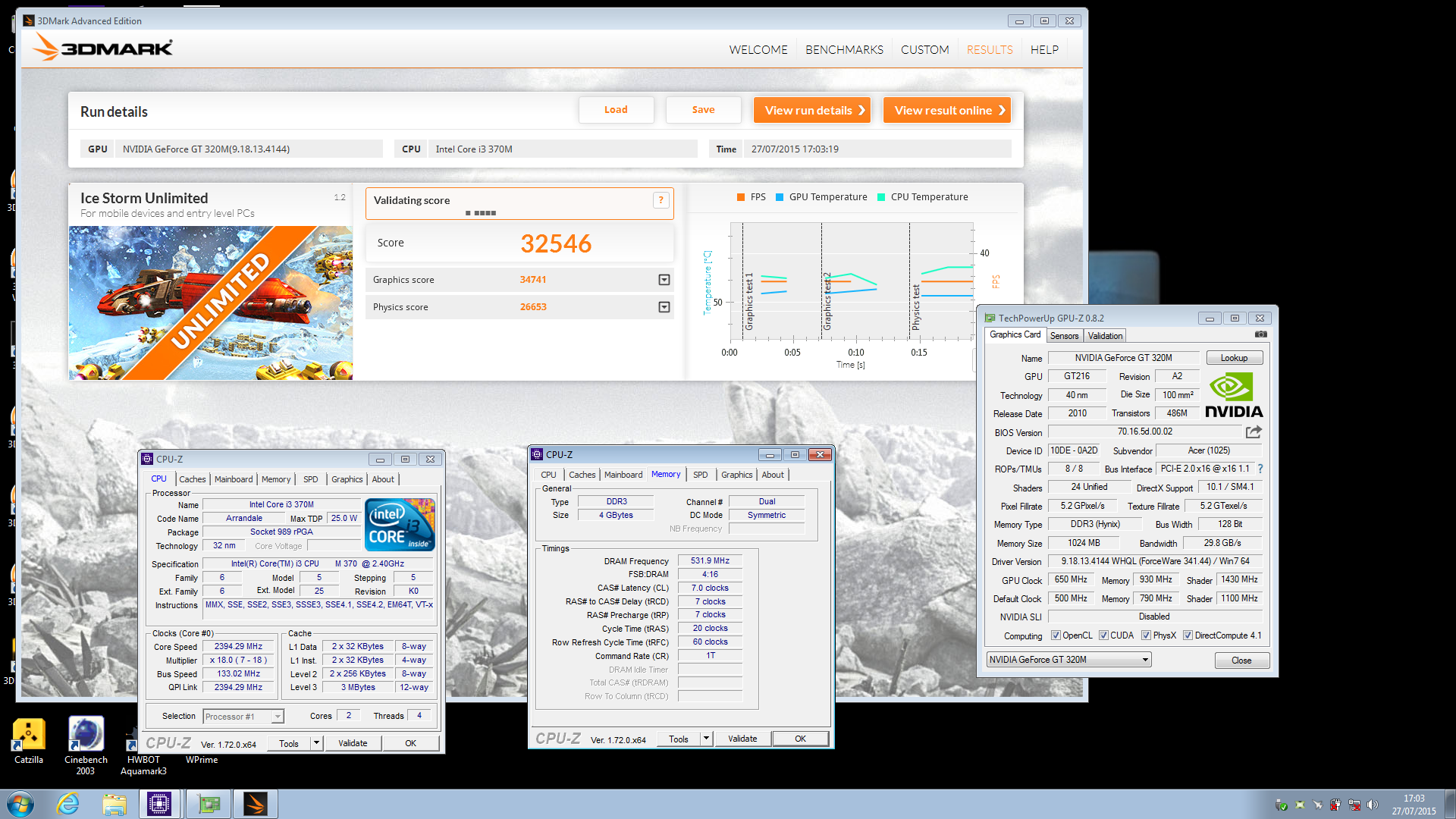Viewport: 1456px width, 819px height.
Task: Click the NVIDIA logo in GPU-Z
Action: coord(1234,395)
